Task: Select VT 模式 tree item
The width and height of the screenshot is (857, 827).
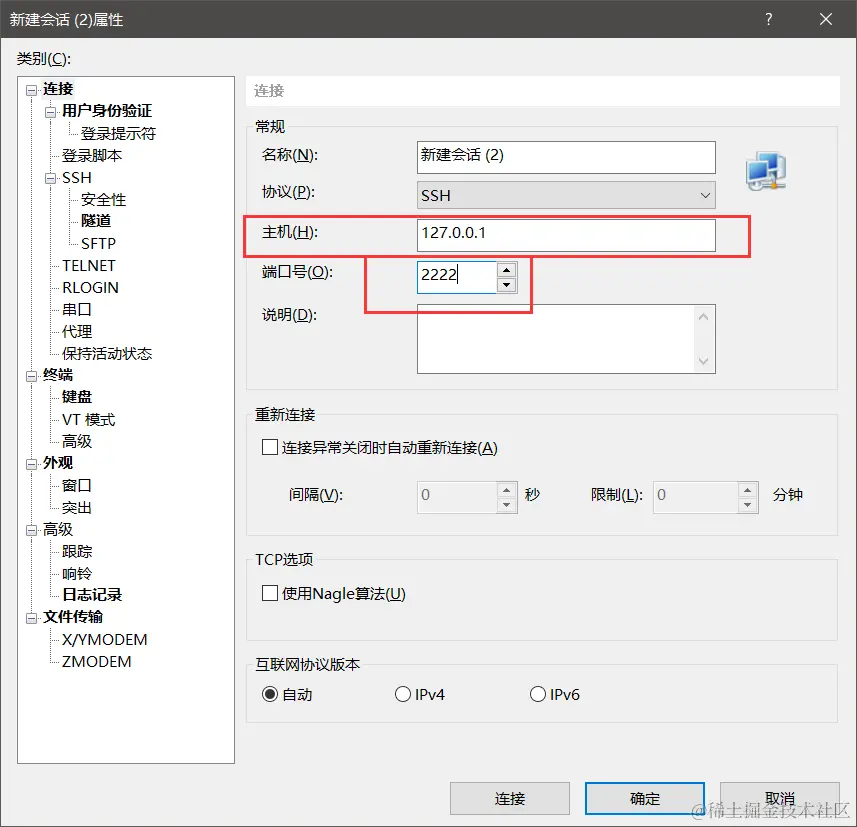Action: (x=89, y=420)
